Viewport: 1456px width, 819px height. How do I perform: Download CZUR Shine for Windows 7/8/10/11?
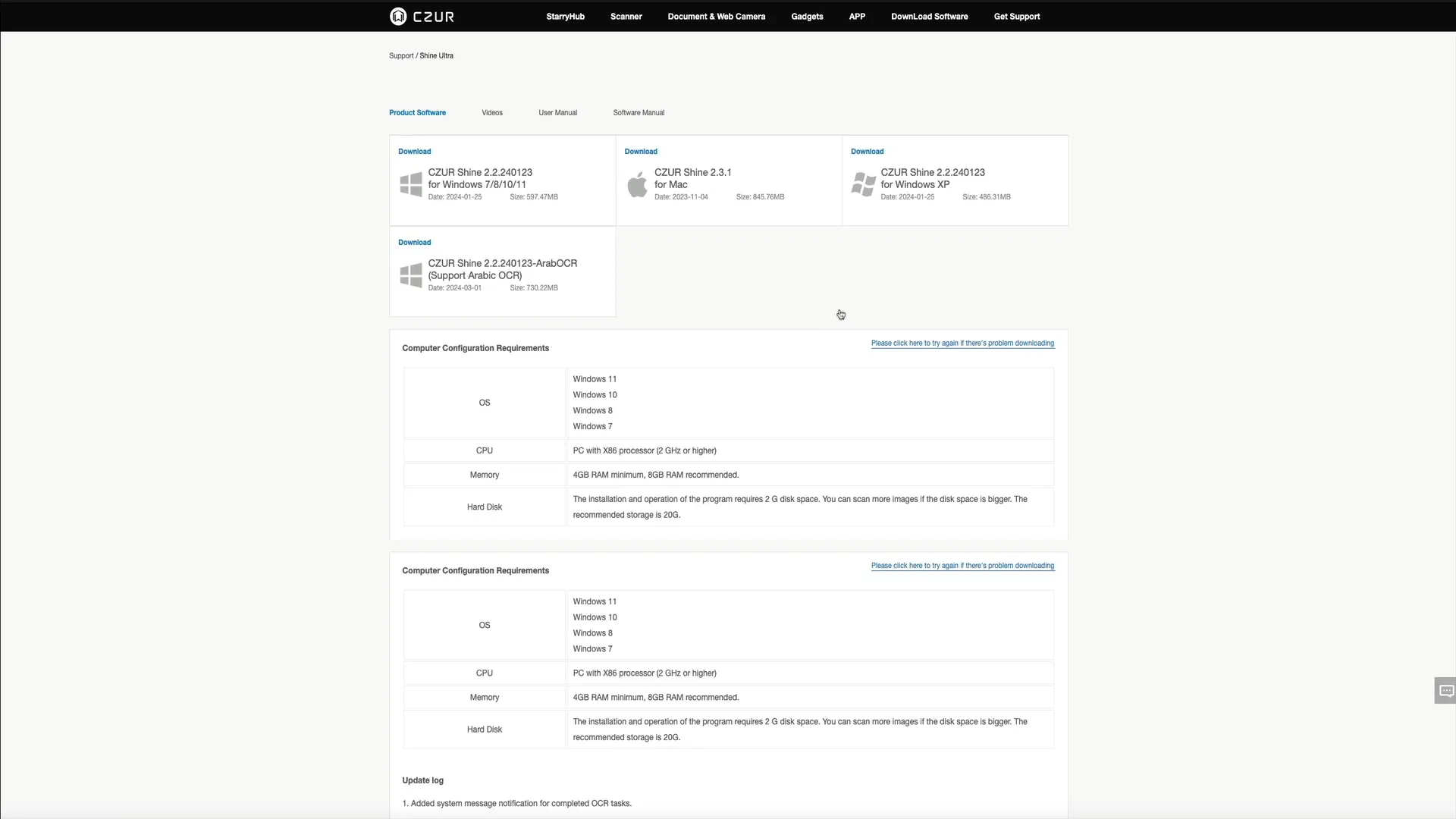click(x=414, y=152)
